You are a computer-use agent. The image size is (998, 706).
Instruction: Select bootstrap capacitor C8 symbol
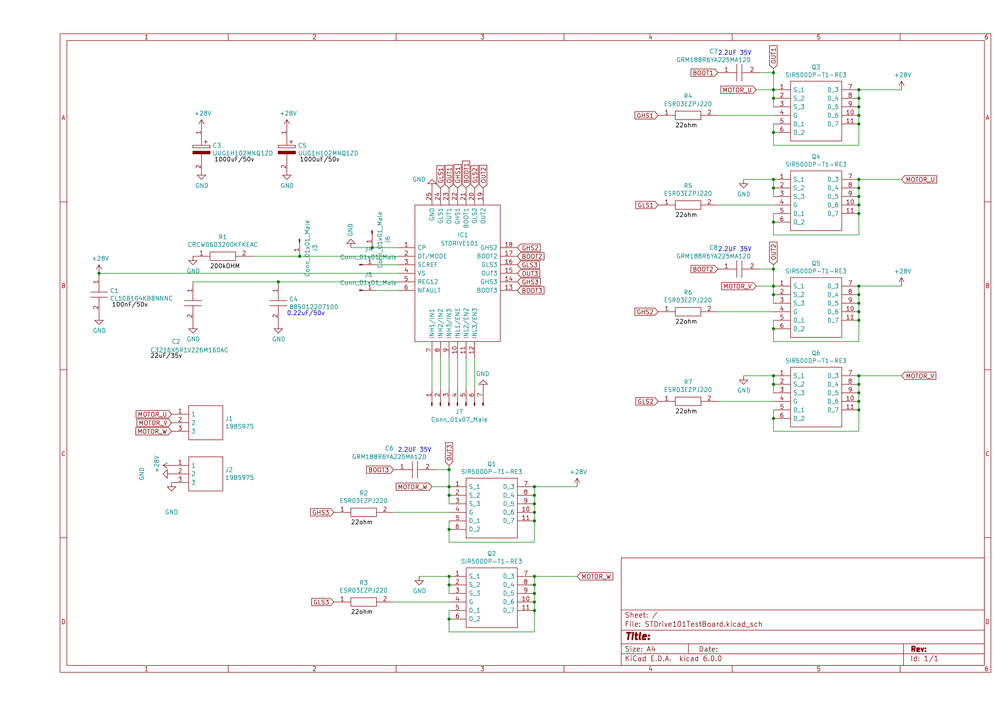(x=740, y=269)
